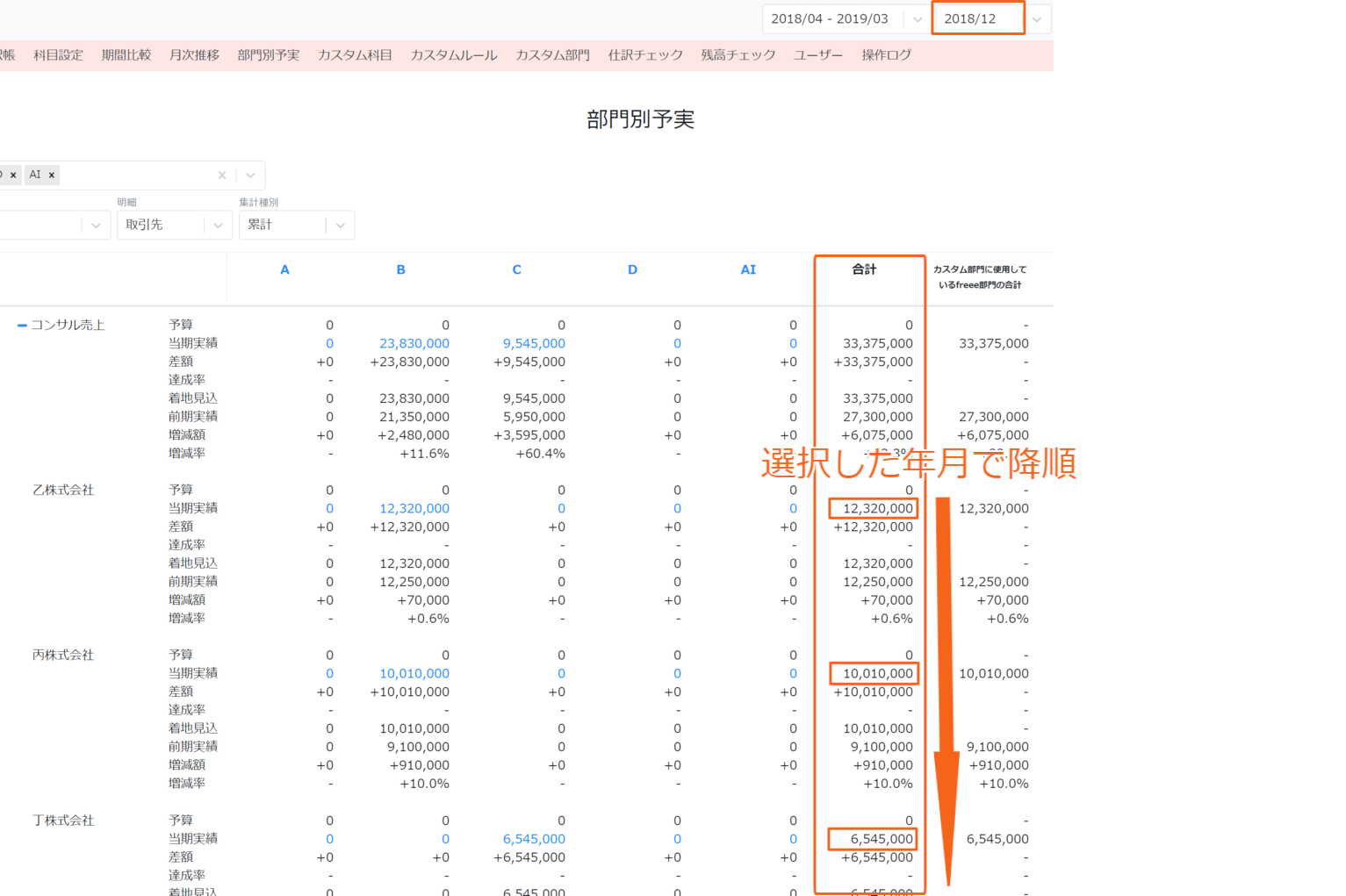
Task: Clear all selected department tags
Action: click(222, 176)
